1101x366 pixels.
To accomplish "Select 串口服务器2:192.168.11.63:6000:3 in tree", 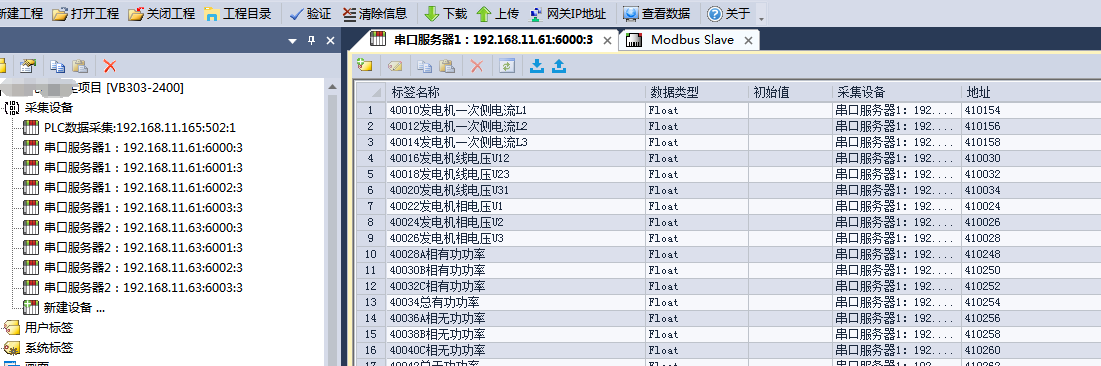I will (x=143, y=228).
